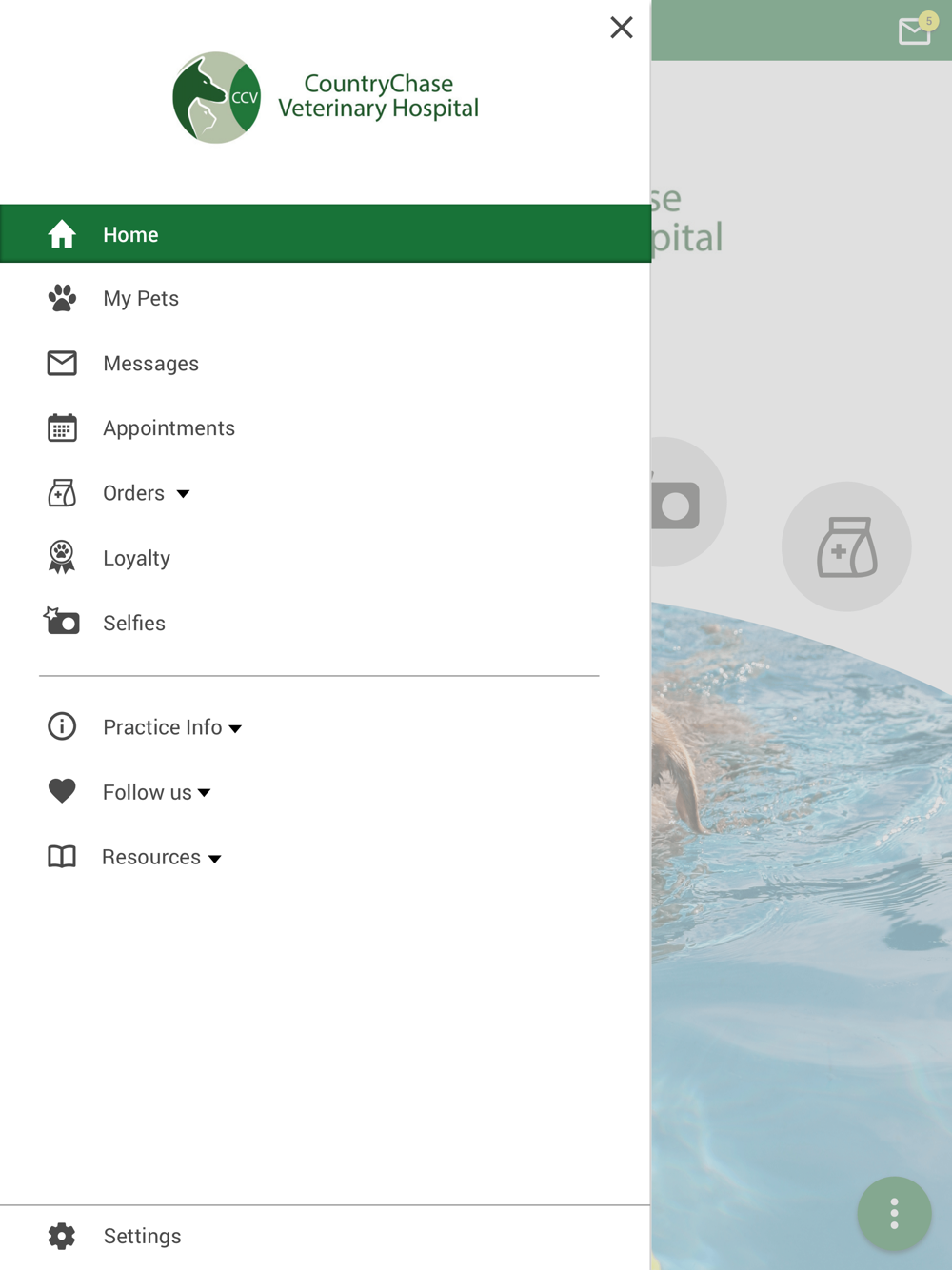Go to Messages in the menu
Image resolution: width=952 pixels, height=1270 pixels.
pyautogui.click(x=150, y=364)
